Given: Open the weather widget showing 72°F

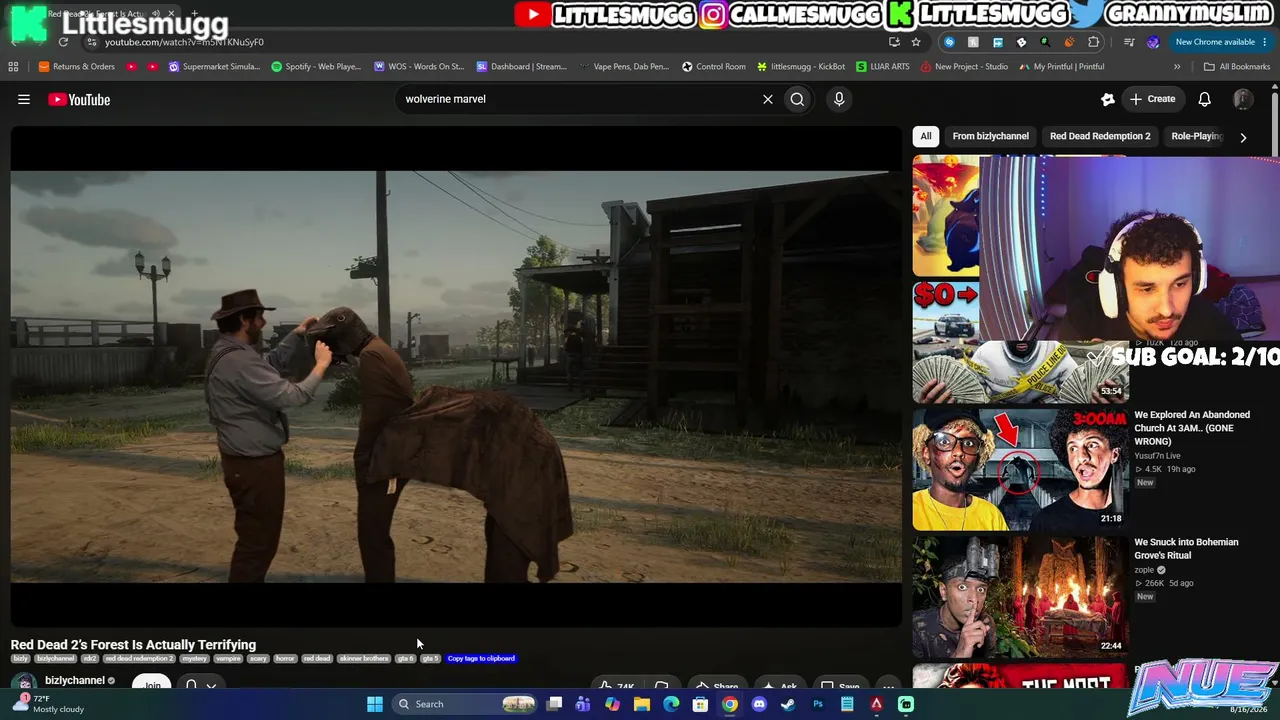Looking at the screenshot, I should 50,704.
